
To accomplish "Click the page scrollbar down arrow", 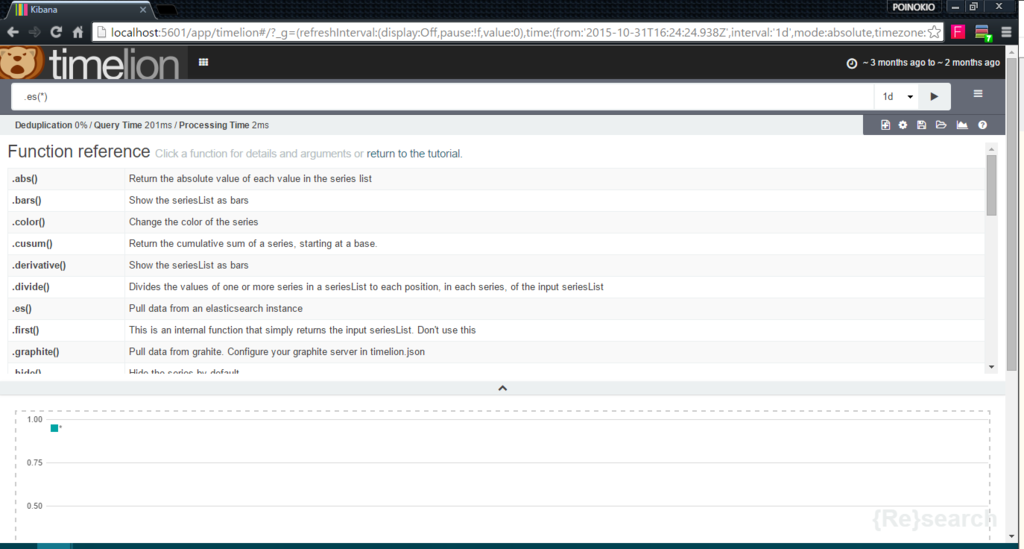I will [1012, 537].
